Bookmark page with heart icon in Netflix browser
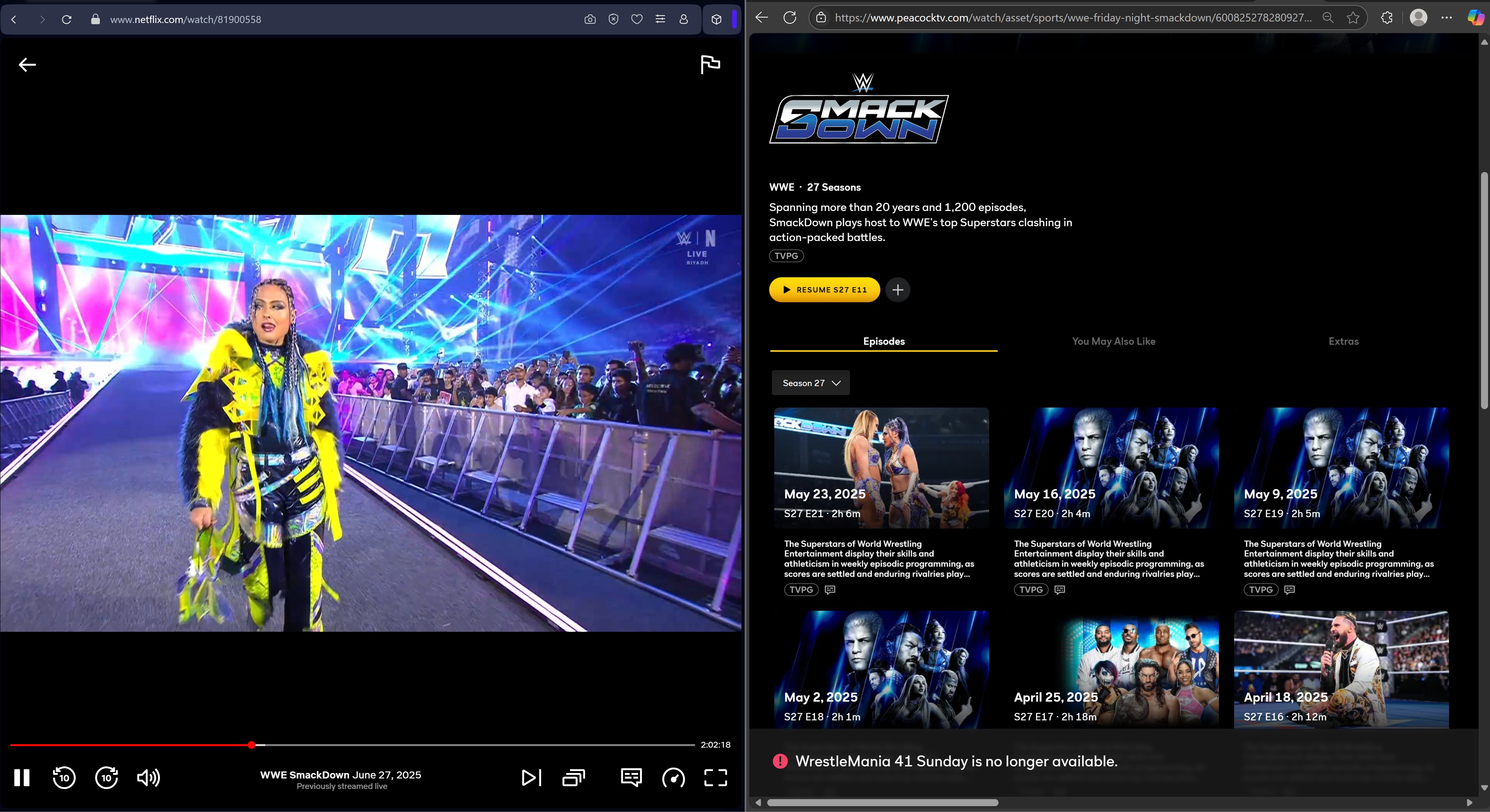 tap(637, 19)
